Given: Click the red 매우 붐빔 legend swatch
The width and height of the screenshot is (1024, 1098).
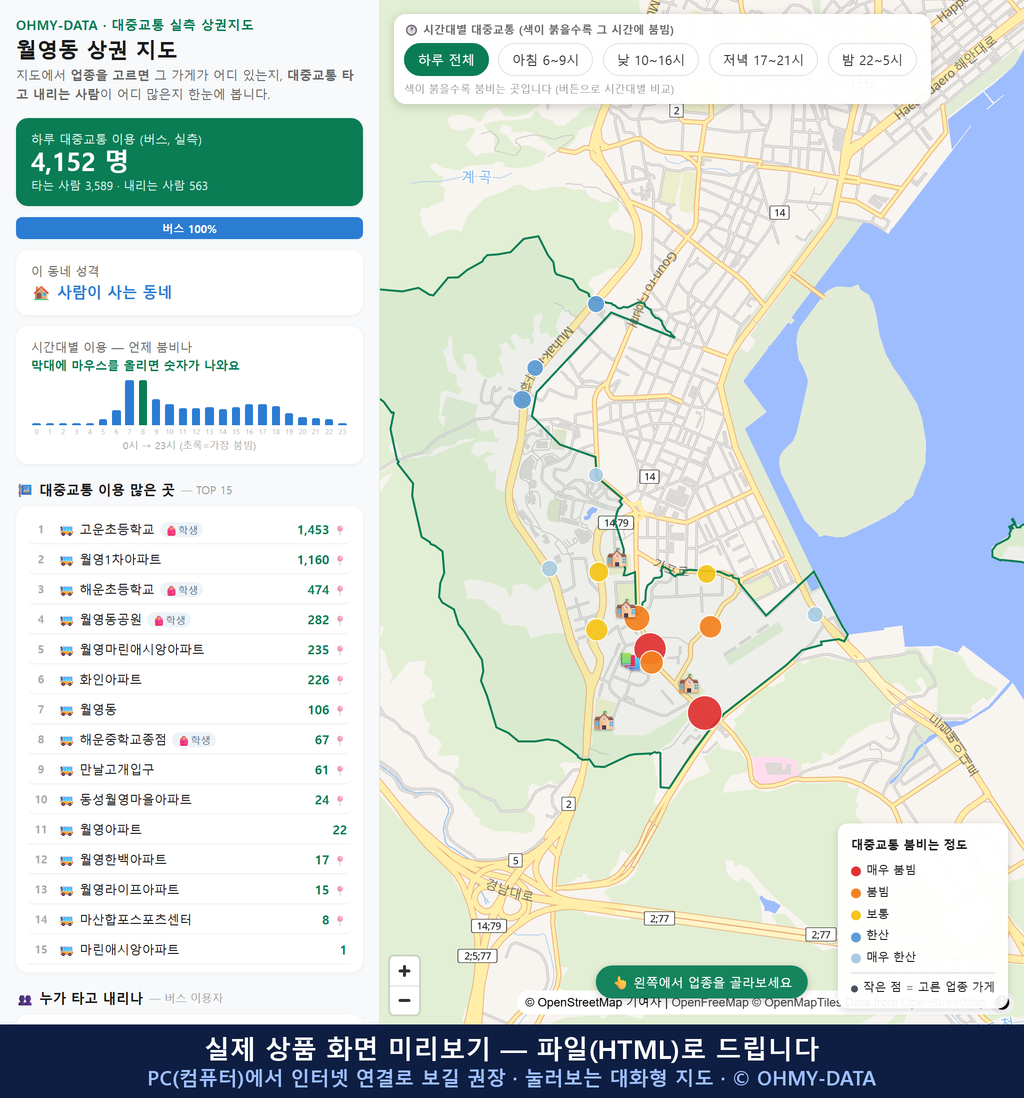Looking at the screenshot, I should point(855,870).
